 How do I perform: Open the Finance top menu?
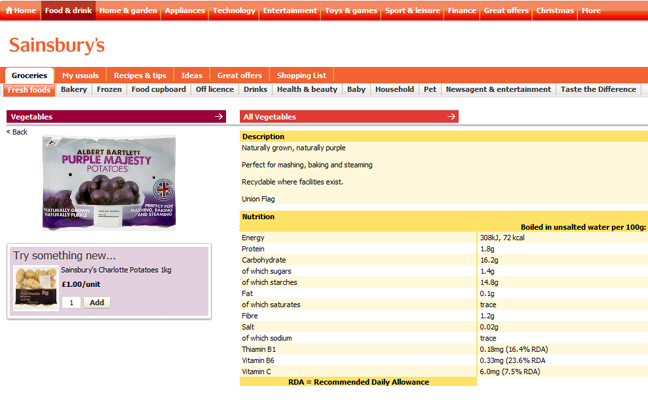[462, 10]
